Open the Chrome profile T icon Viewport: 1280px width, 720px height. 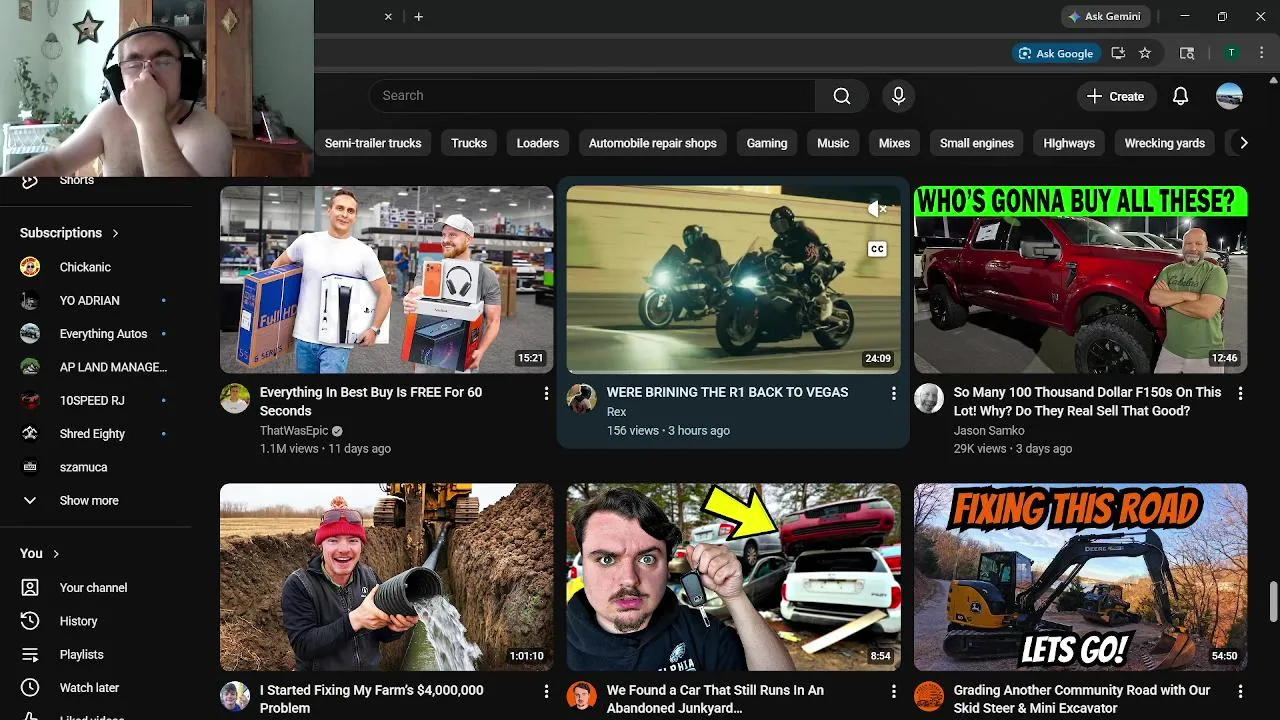1231,53
